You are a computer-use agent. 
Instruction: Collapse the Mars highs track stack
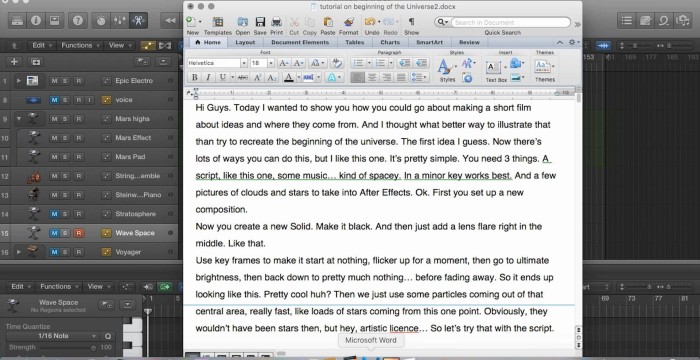click(x=19, y=119)
